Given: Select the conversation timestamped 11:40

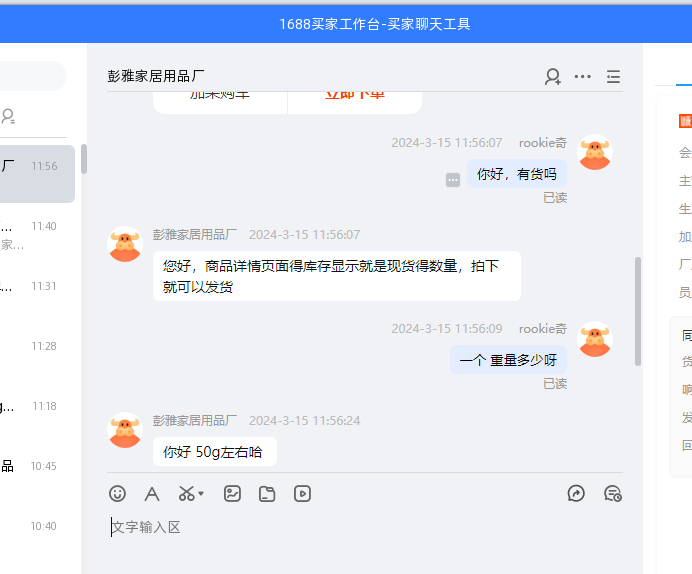Looking at the screenshot, I should (x=38, y=234).
